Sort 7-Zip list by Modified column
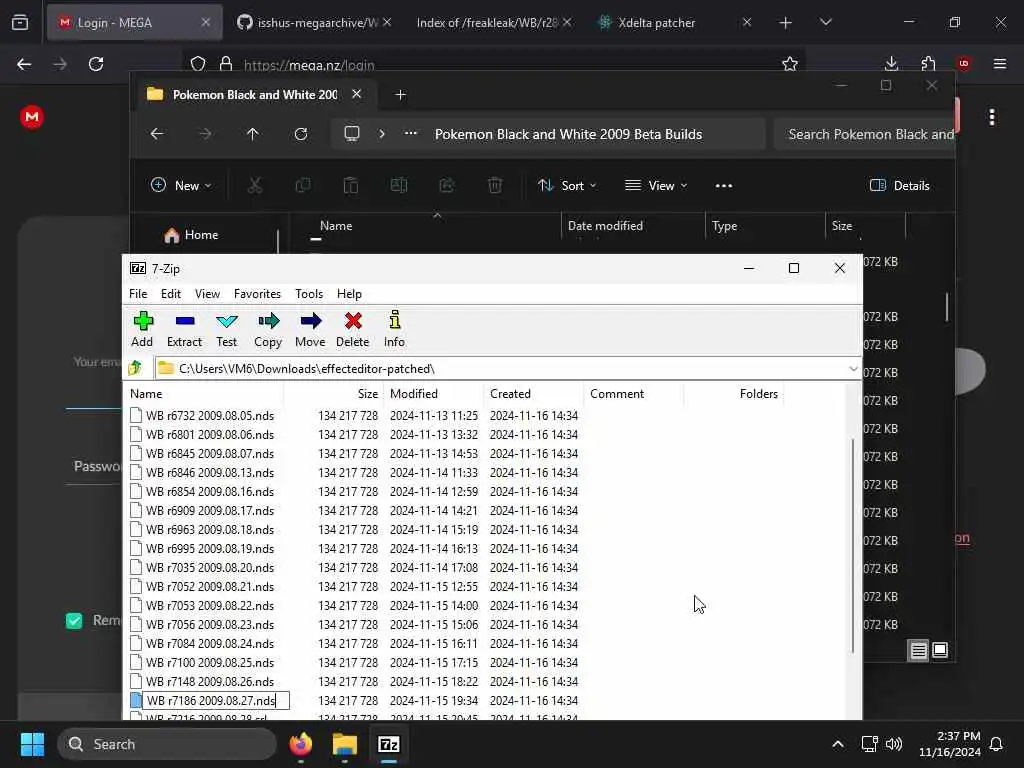The image size is (1024, 768). [434, 394]
